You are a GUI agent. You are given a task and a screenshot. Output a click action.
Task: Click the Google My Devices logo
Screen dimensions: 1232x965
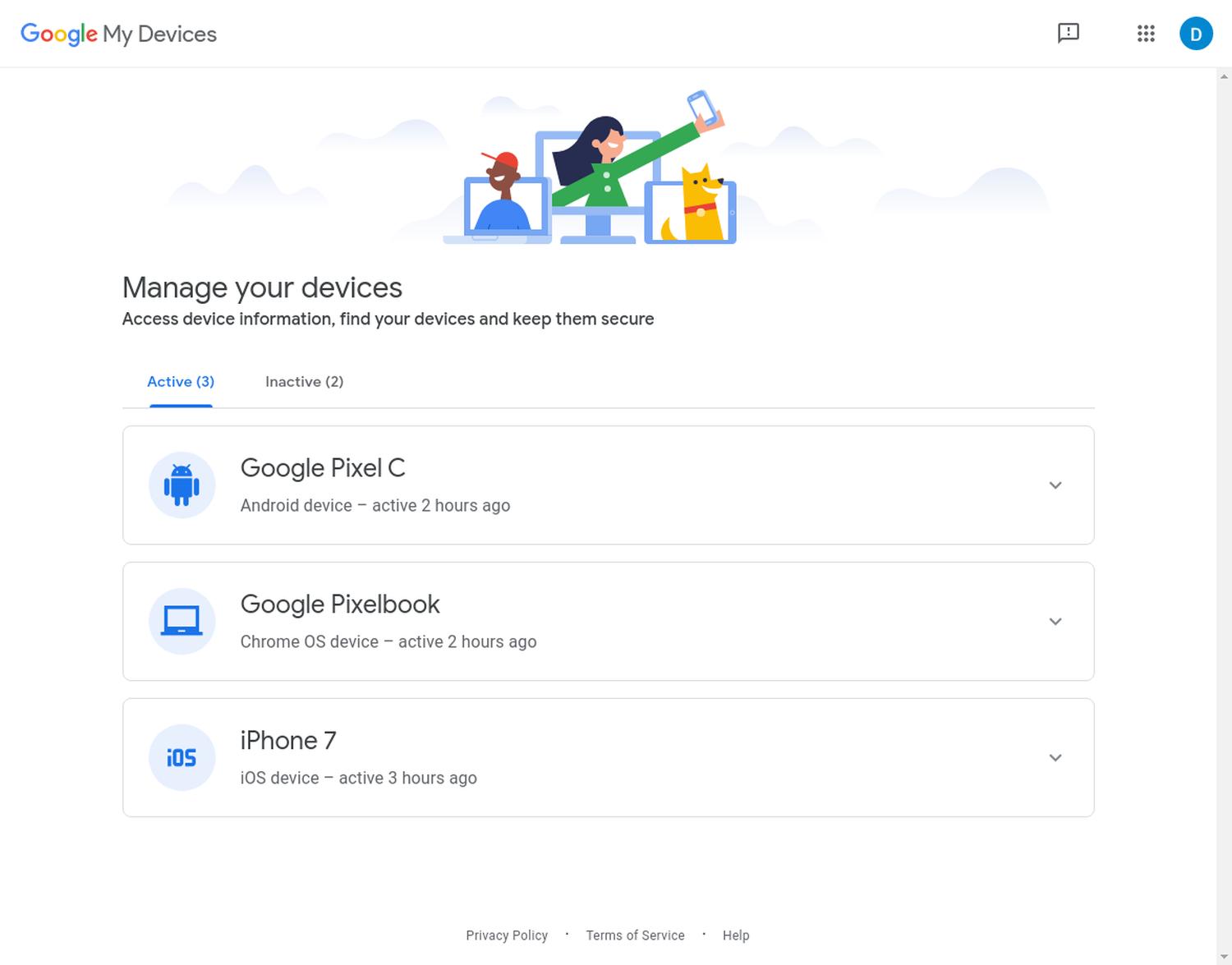click(x=118, y=34)
